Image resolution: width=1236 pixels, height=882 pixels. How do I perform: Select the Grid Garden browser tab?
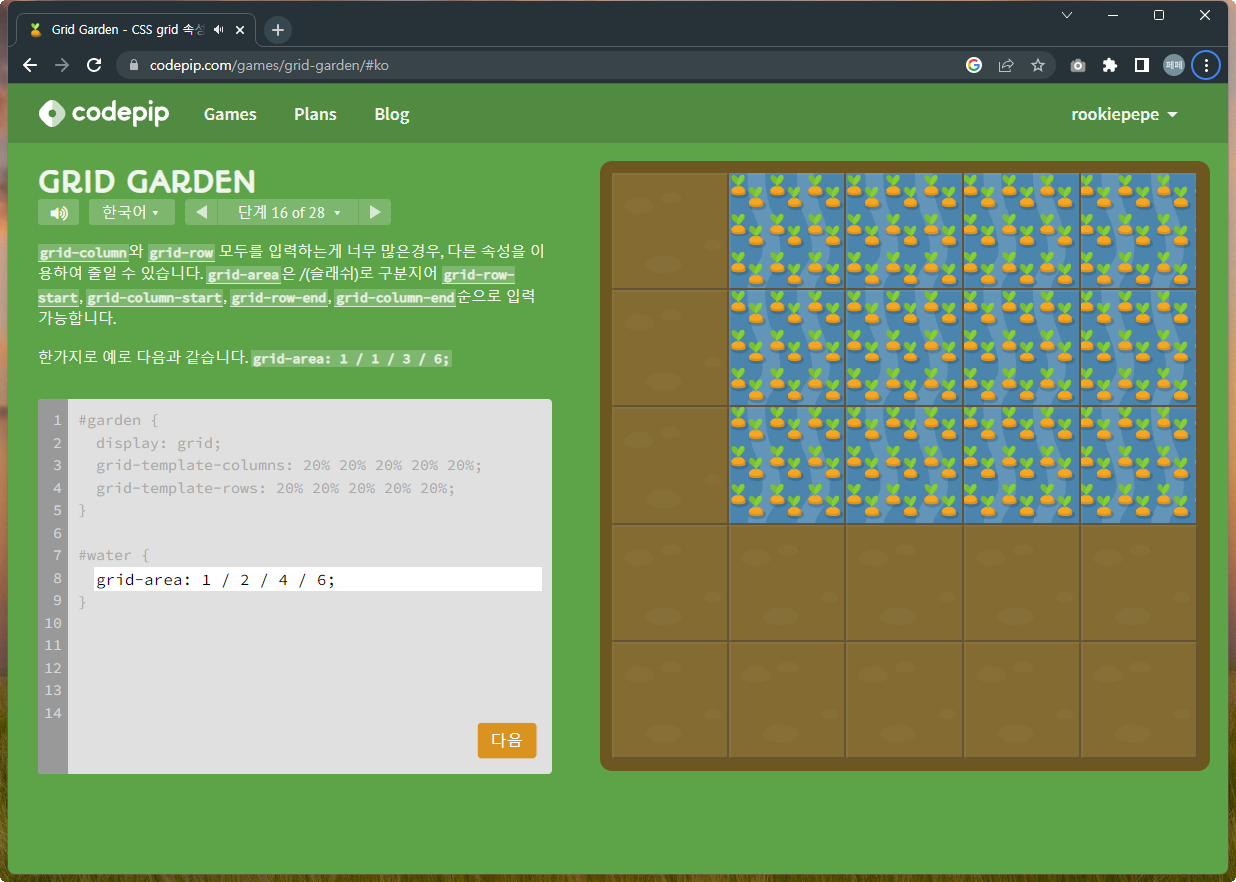click(136, 30)
